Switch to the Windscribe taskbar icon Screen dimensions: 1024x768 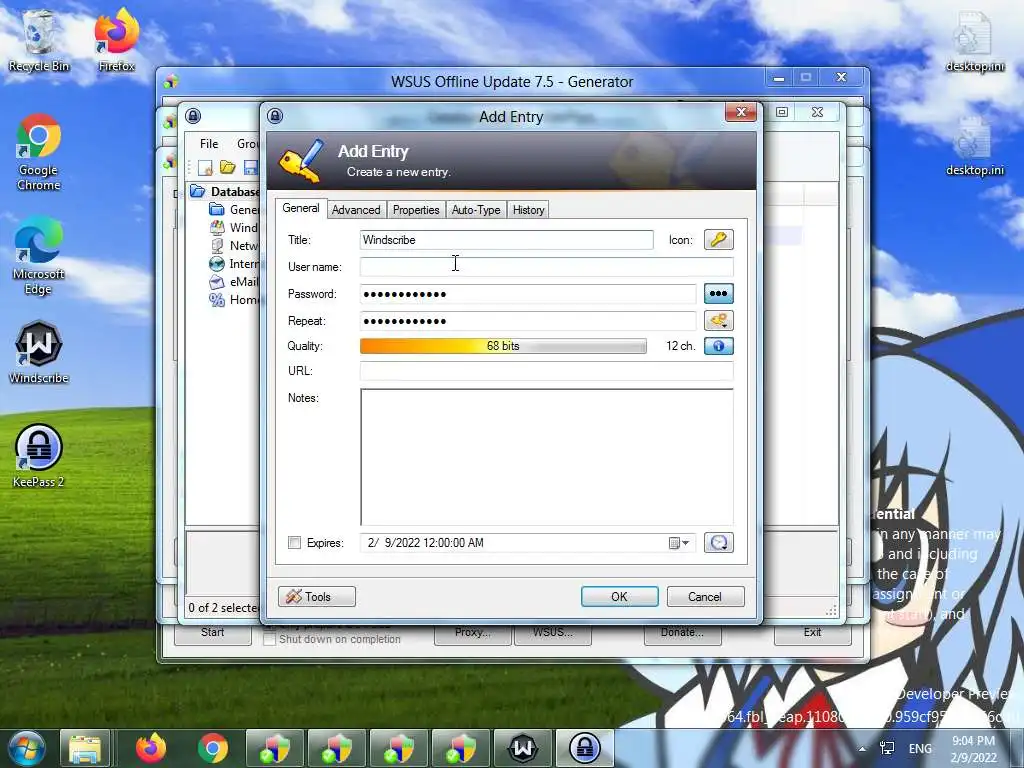click(523, 748)
